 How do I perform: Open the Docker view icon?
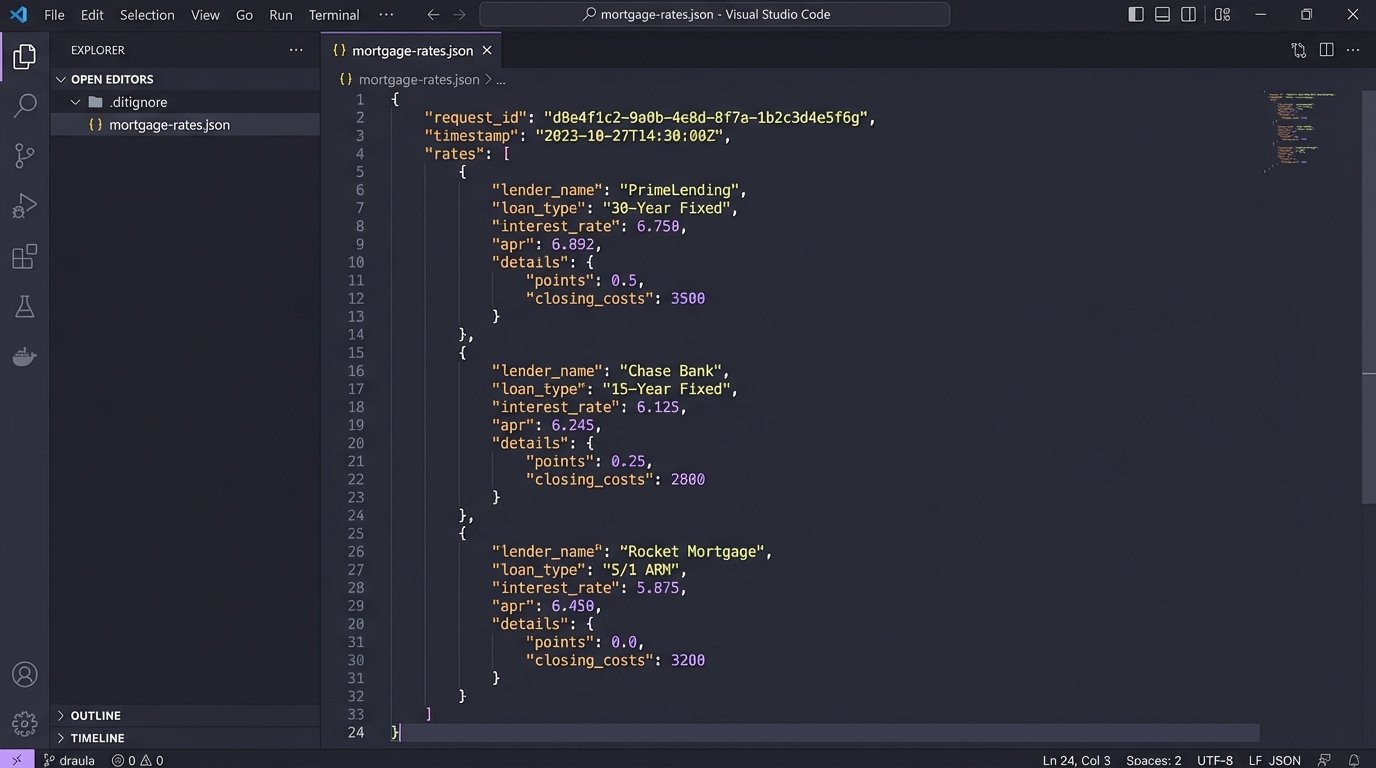click(x=25, y=357)
